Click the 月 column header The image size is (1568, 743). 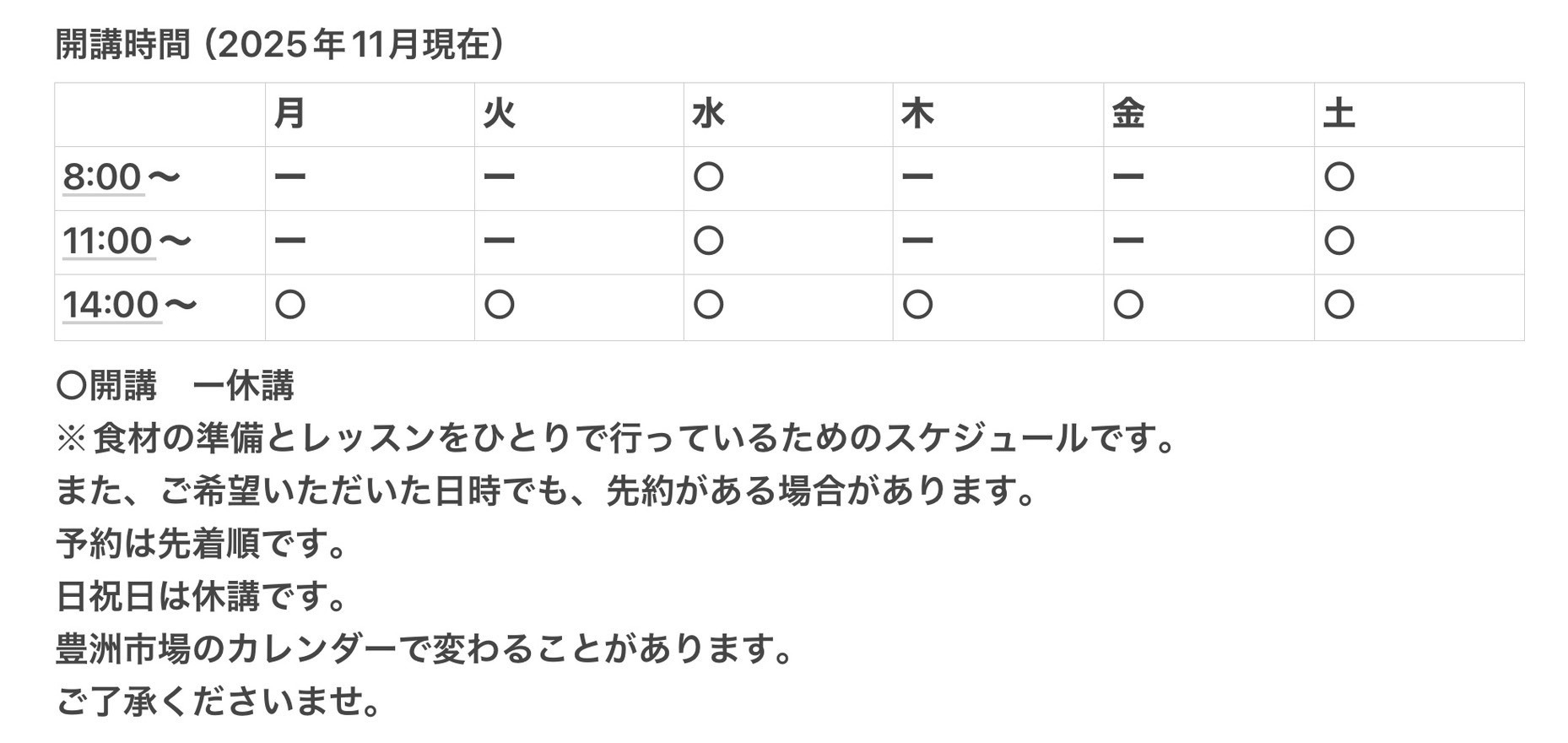tap(290, 114)
